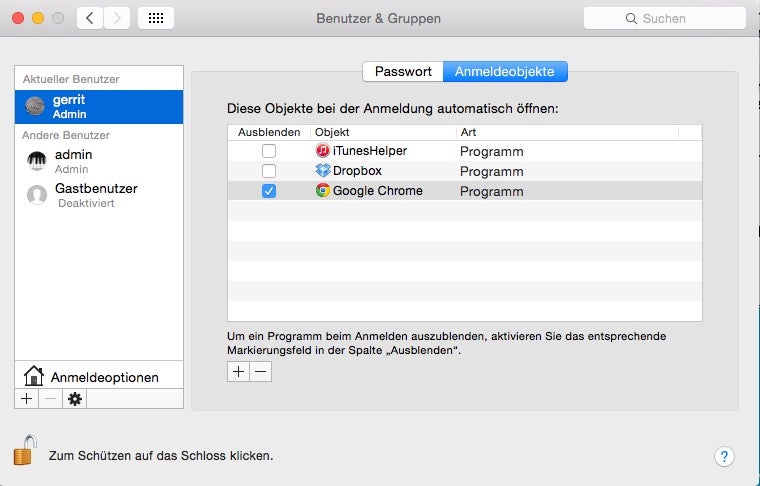Click 'Zum Schützen auf das Schloss klicken' text

(x=161, y=455)
